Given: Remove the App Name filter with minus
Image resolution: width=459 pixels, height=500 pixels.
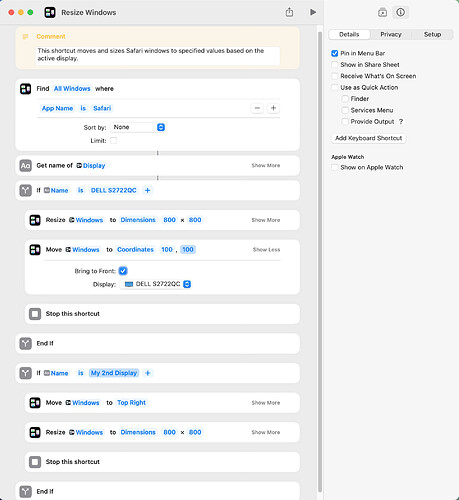Looking at the screenshot, I should click(257, 108).
